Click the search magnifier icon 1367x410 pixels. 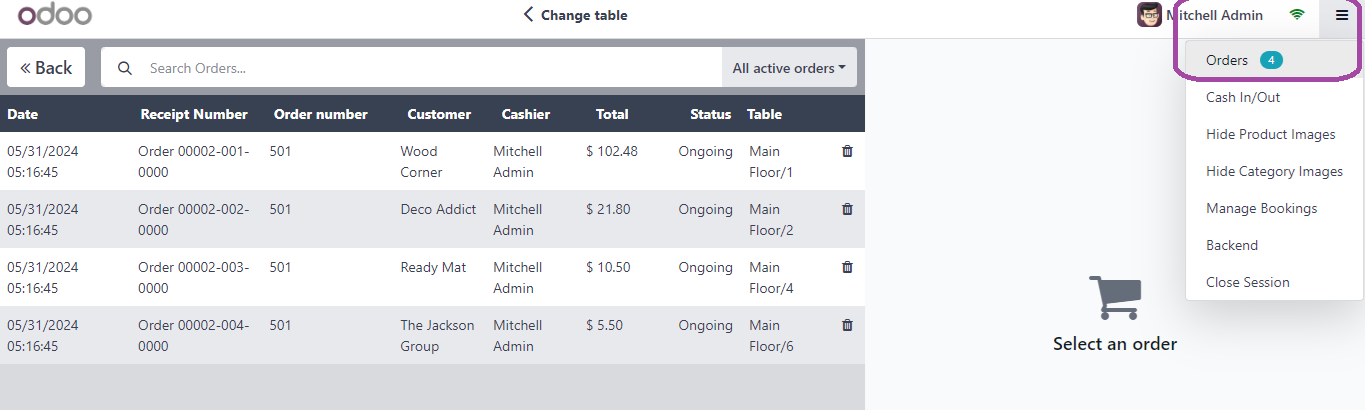coord(125,68)
